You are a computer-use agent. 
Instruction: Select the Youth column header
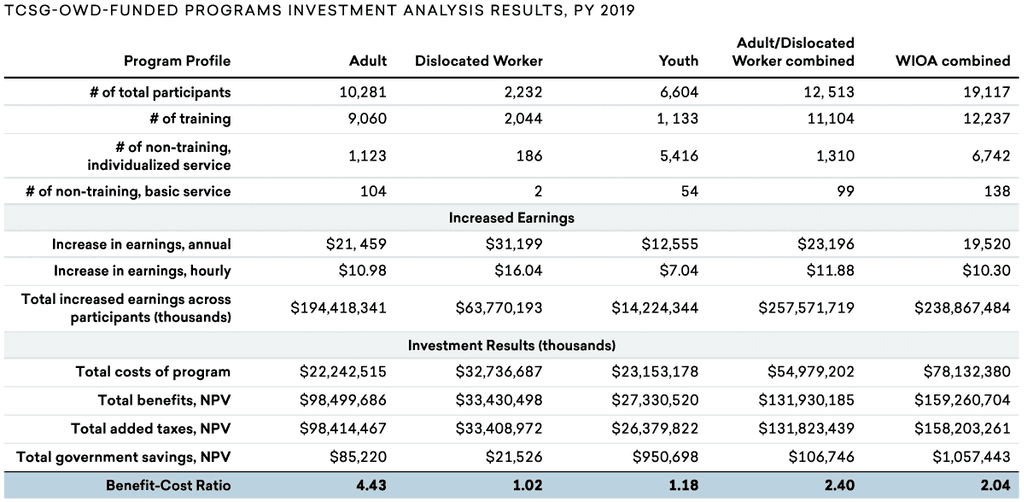tap(679, 61)
